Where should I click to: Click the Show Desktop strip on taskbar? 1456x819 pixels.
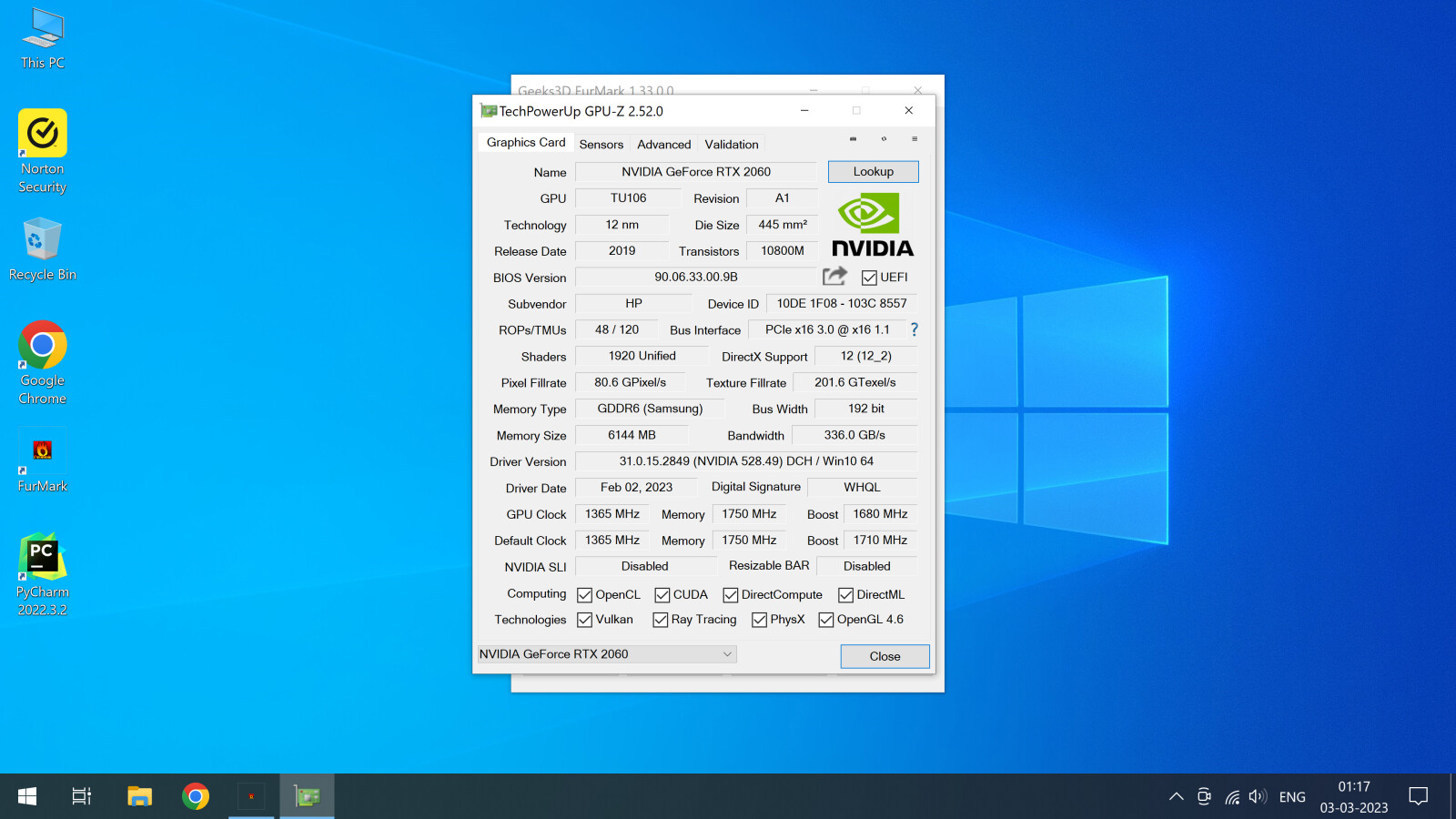tap(1452, 796)
